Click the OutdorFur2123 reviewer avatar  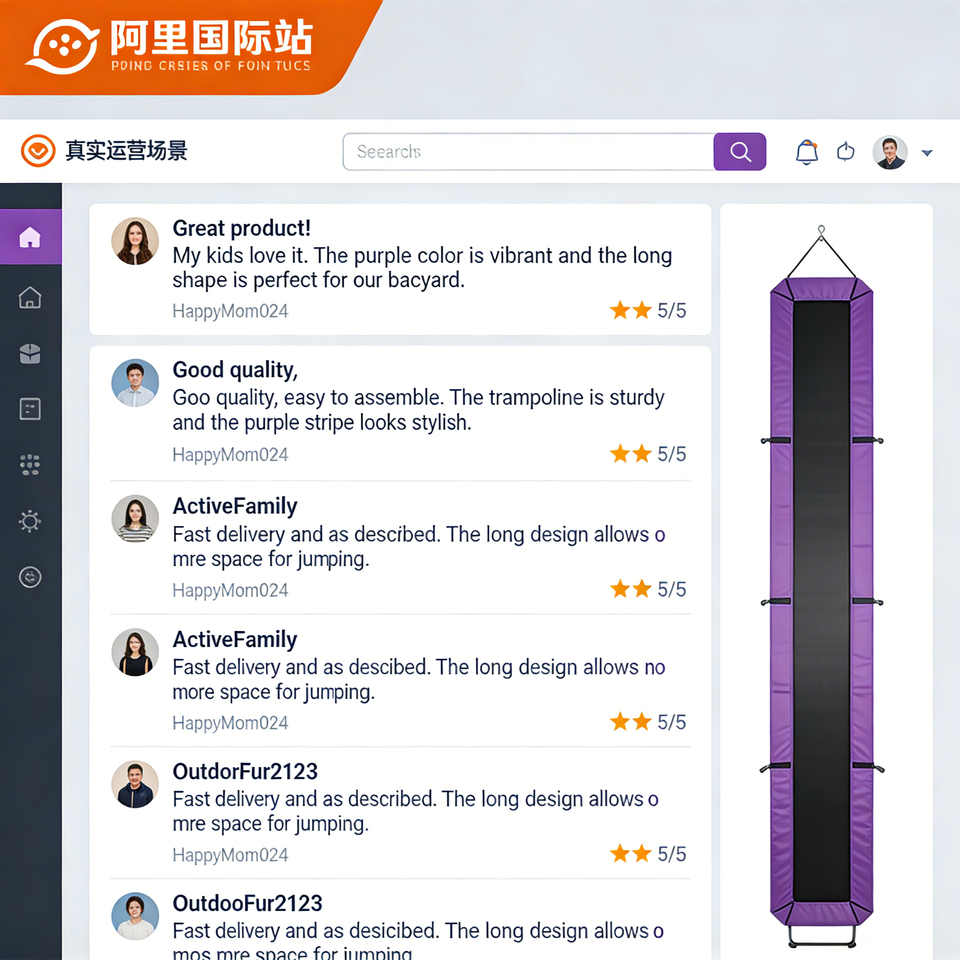(135, 784)
